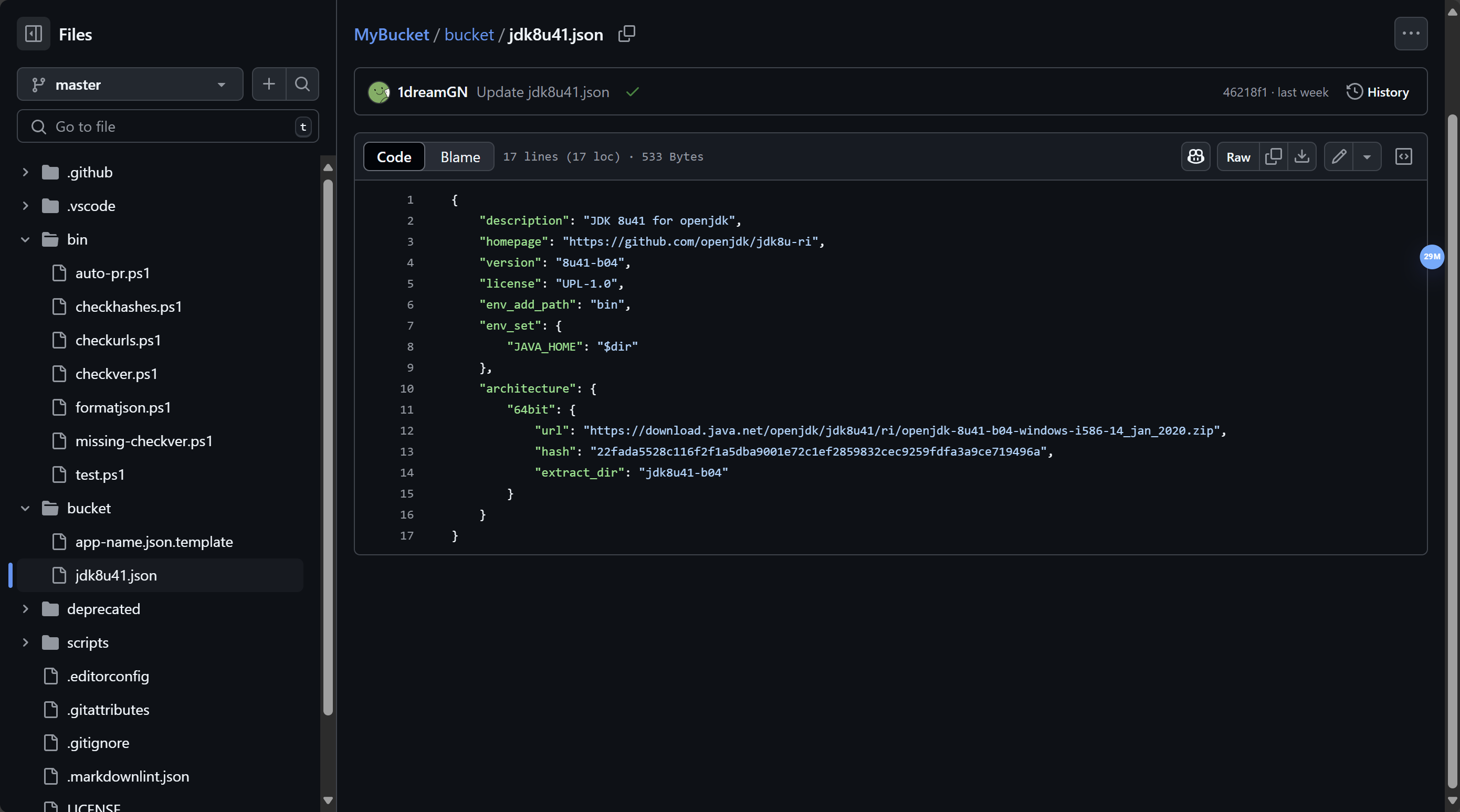The height and width of the screenshot is (812, 1460).
Task: Open the symbols panel icon
Action: pyautogui.click(x=1403, y=157)
